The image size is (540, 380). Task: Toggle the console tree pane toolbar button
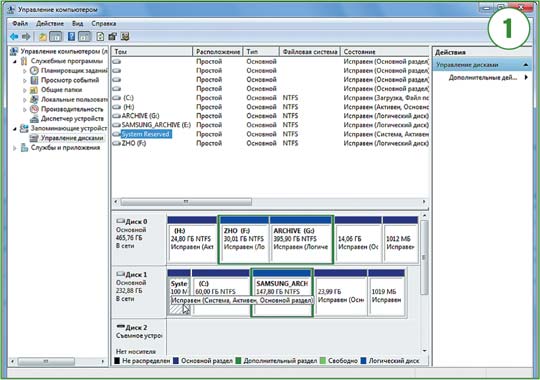coord(55,37)
